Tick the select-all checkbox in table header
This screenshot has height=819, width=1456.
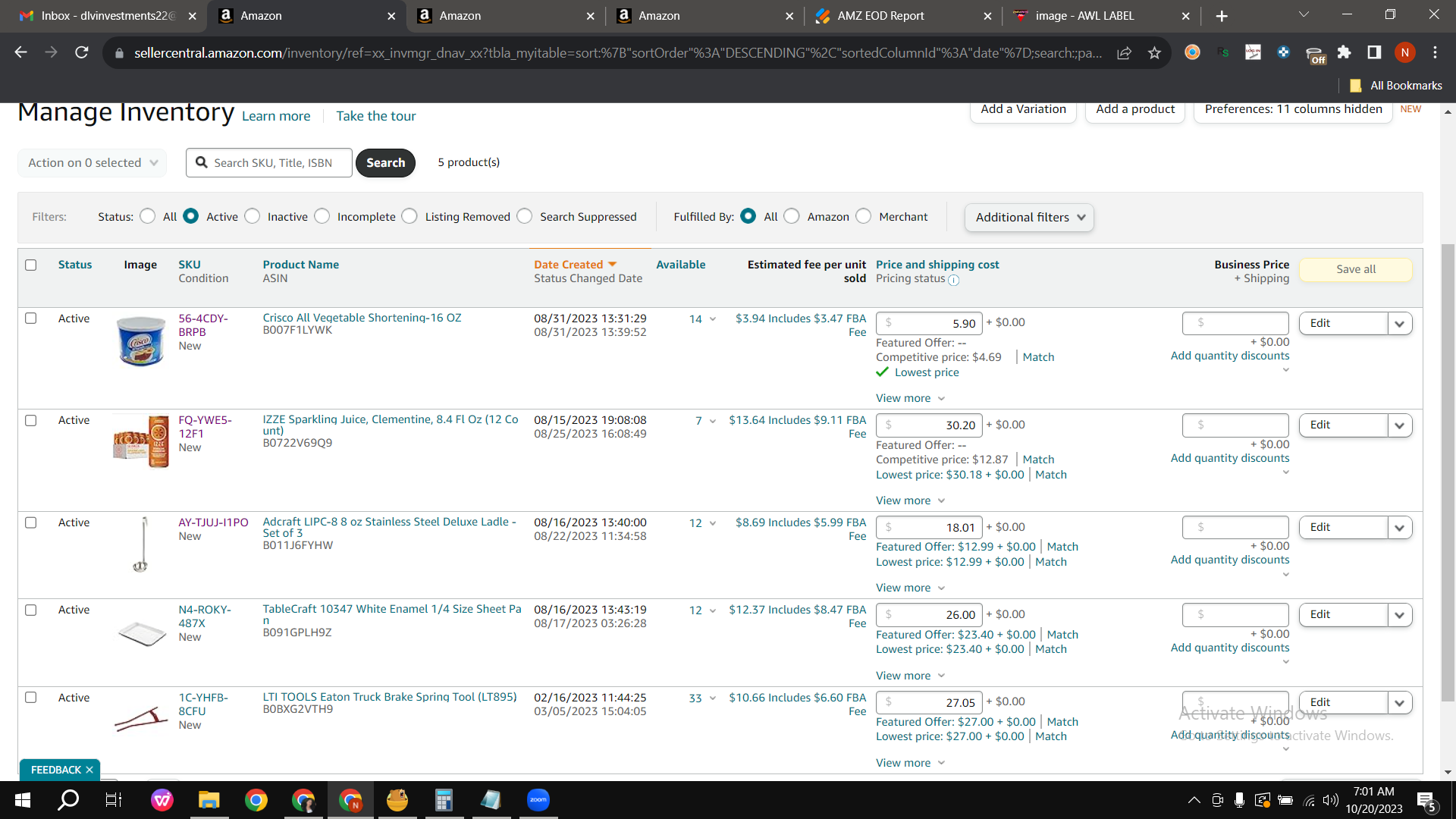[x=31, y=265]
